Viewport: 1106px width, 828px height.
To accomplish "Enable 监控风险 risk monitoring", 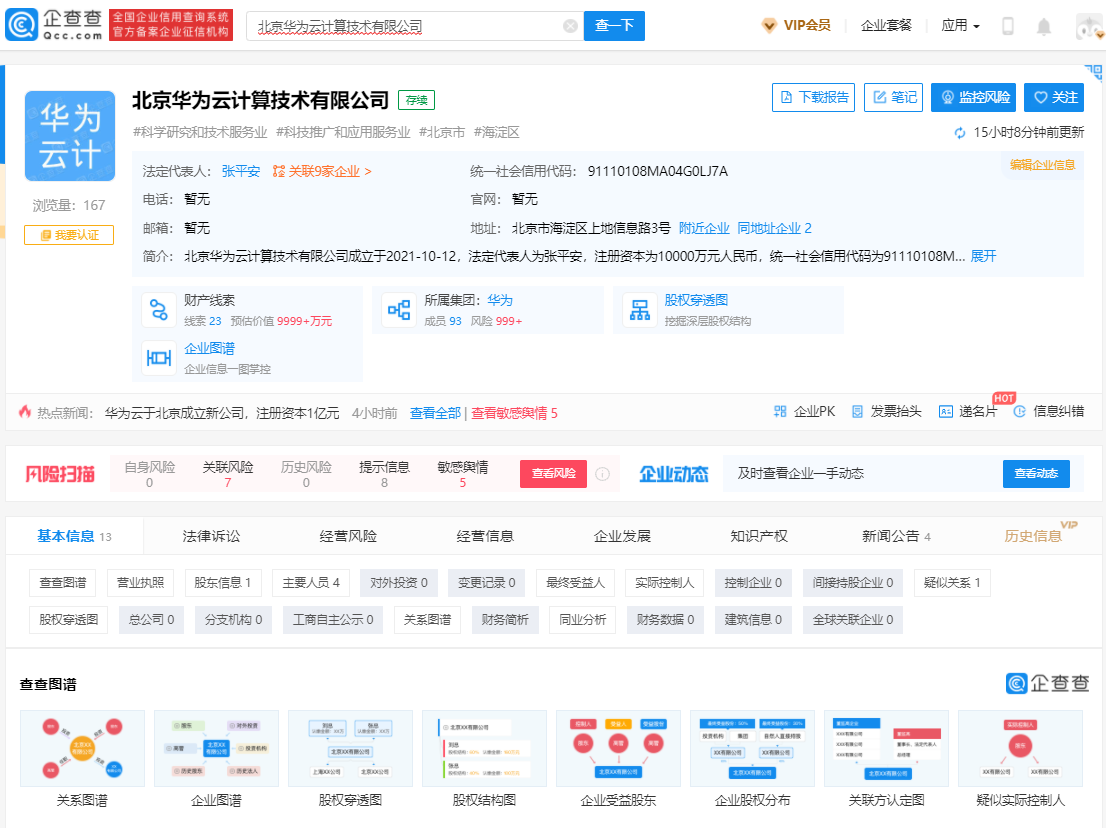I will [973, 97].
